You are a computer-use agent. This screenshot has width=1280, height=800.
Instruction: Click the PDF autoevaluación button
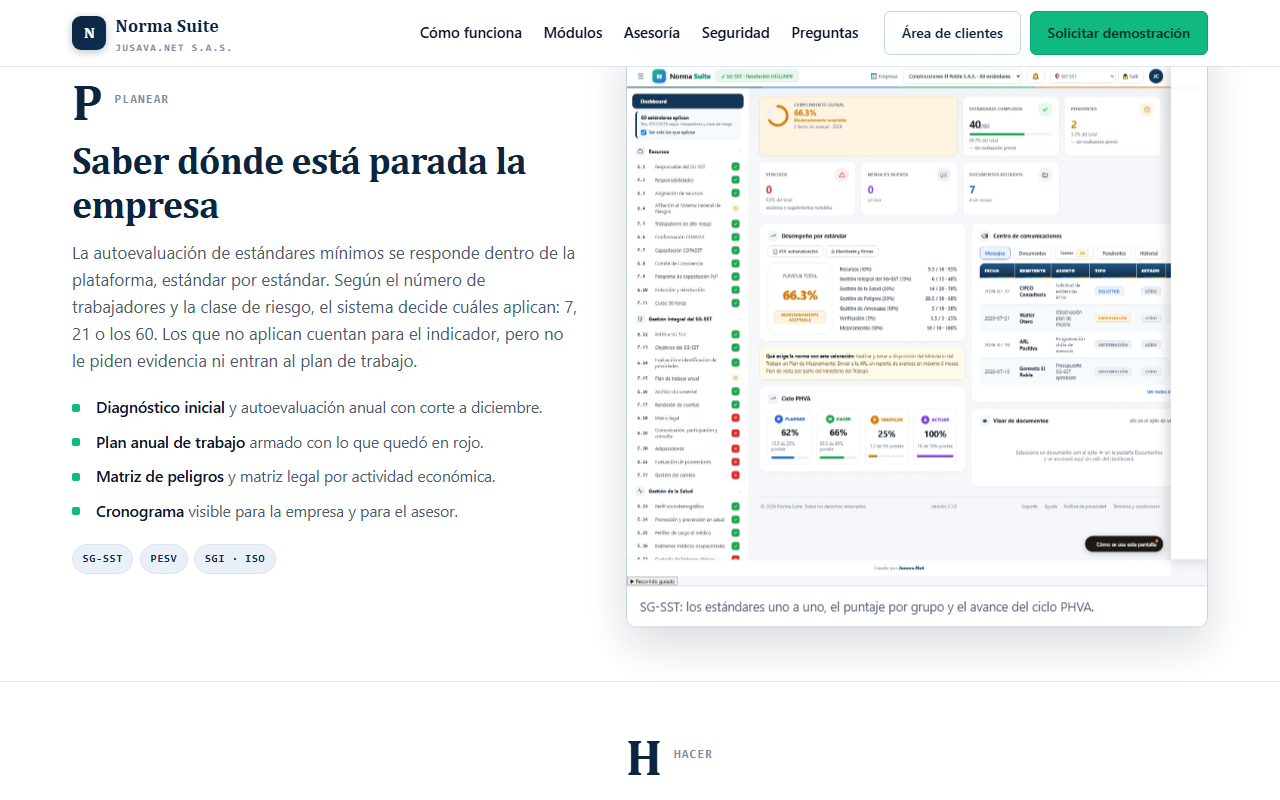pyautogui.click(x=796, y=251)
